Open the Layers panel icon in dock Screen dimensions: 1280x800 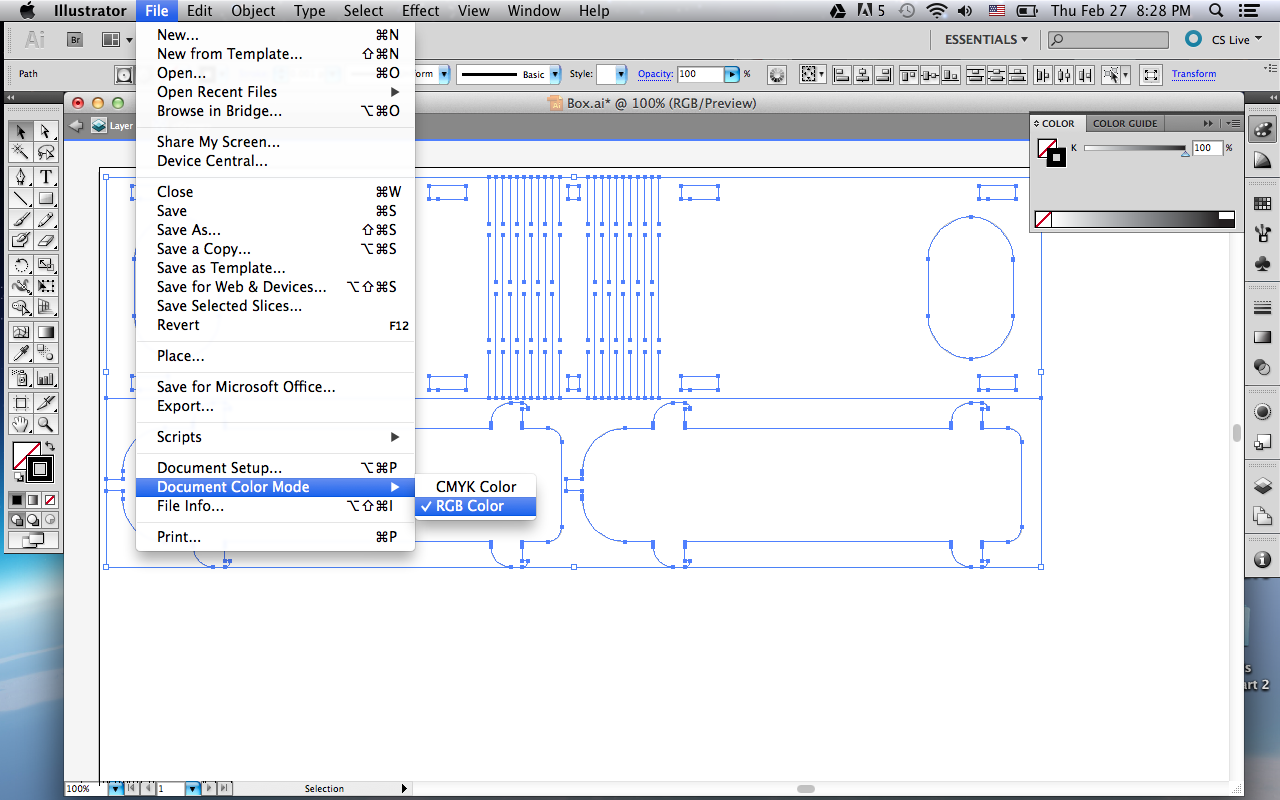coord(1262,486)
